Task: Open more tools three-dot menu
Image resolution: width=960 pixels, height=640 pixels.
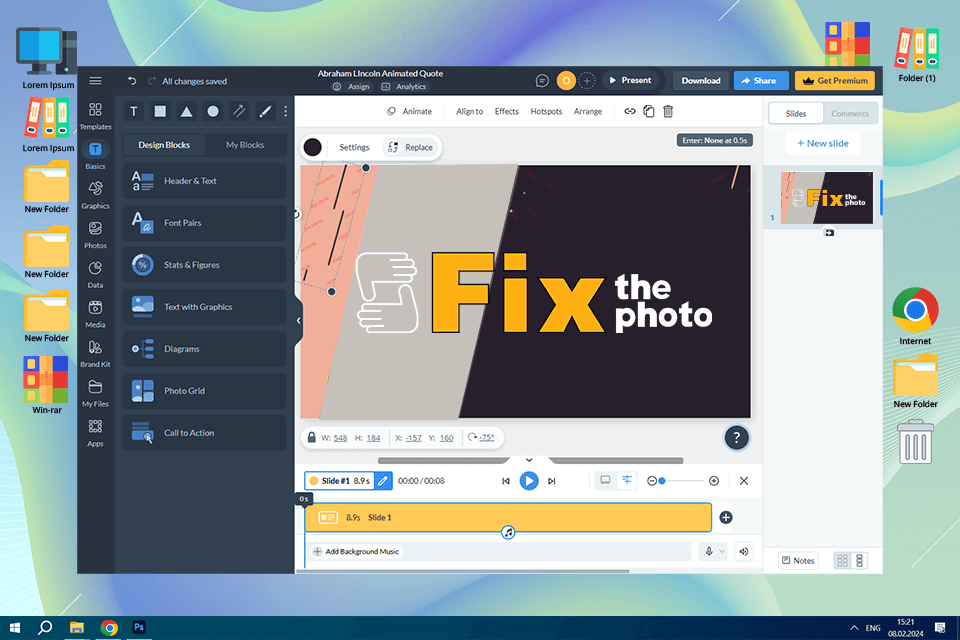Action: 285,111
